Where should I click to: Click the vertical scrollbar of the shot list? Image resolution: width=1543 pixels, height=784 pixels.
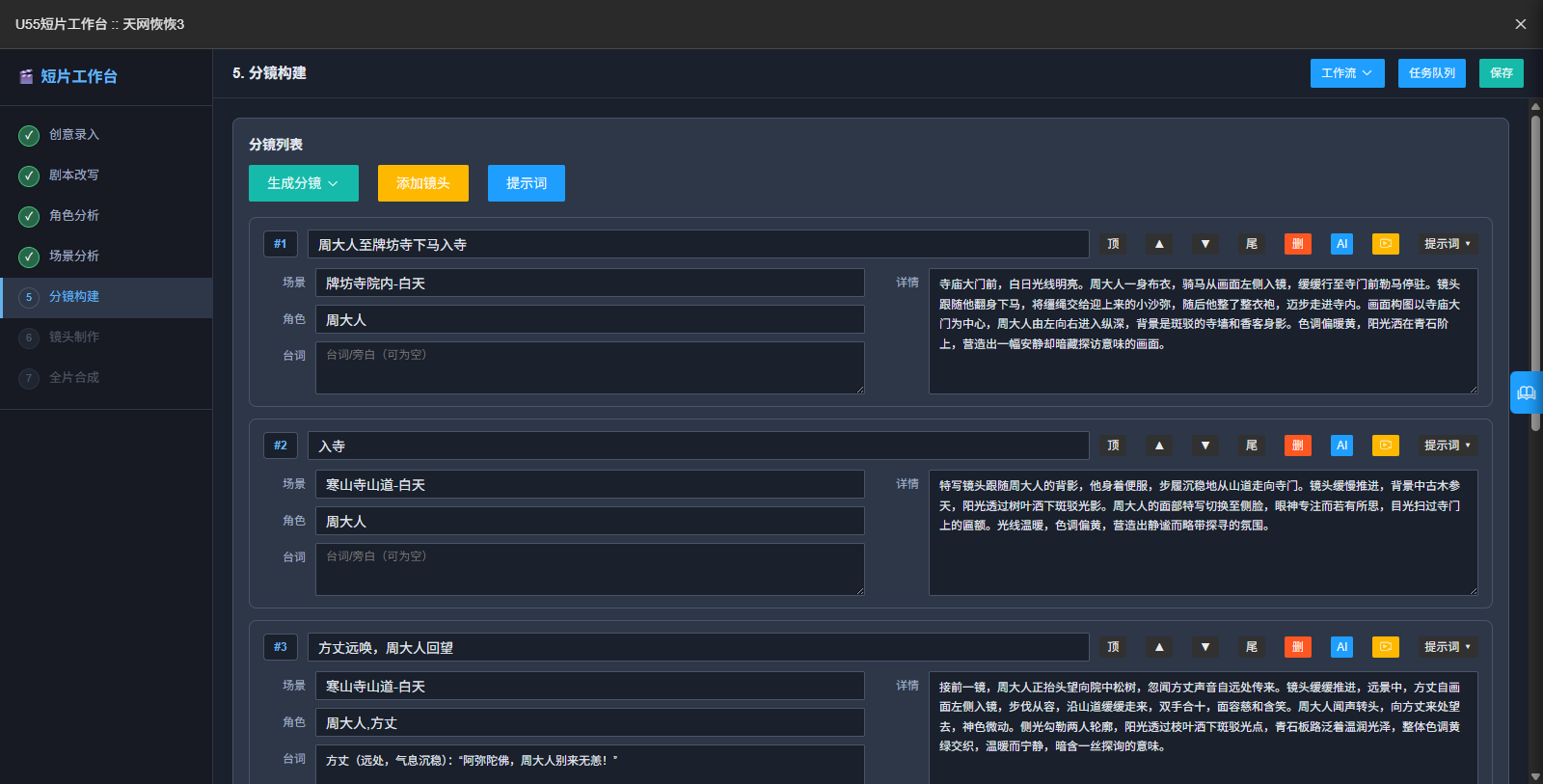pos(1535,275)
